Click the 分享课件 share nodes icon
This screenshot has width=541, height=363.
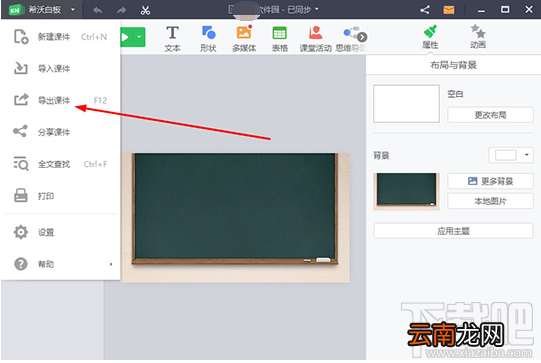point(20,131)
